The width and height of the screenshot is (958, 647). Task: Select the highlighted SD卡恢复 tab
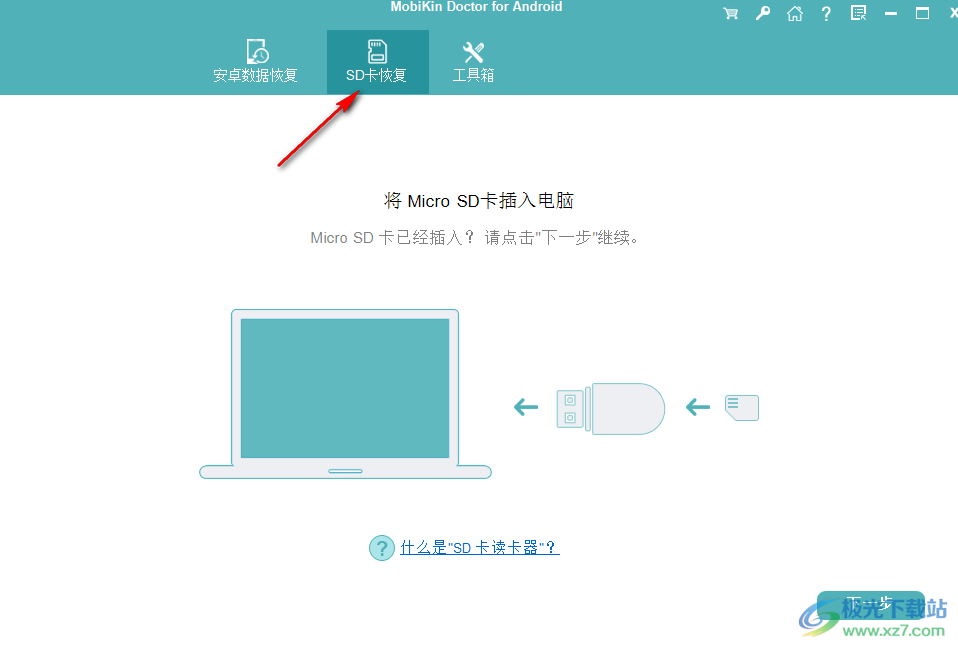coord(377,61)
